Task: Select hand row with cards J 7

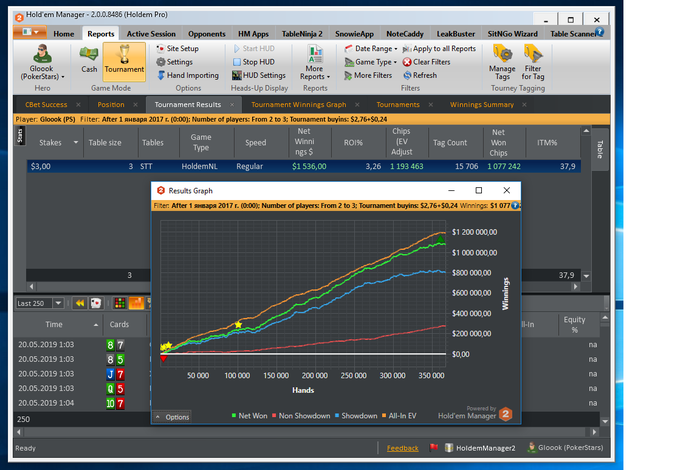Action: pos(83,374)
